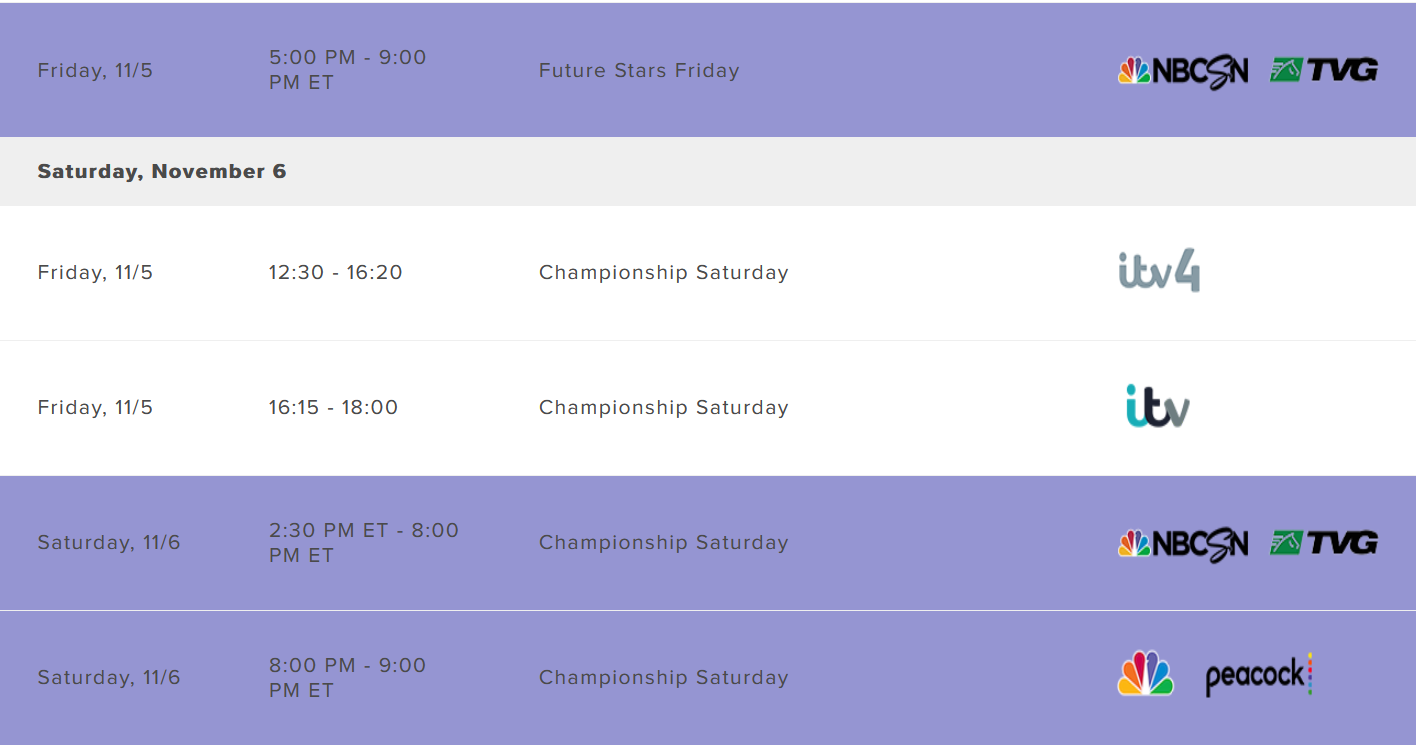Click Championship Saturday in 2:30 PM ET row

point(664,543)
